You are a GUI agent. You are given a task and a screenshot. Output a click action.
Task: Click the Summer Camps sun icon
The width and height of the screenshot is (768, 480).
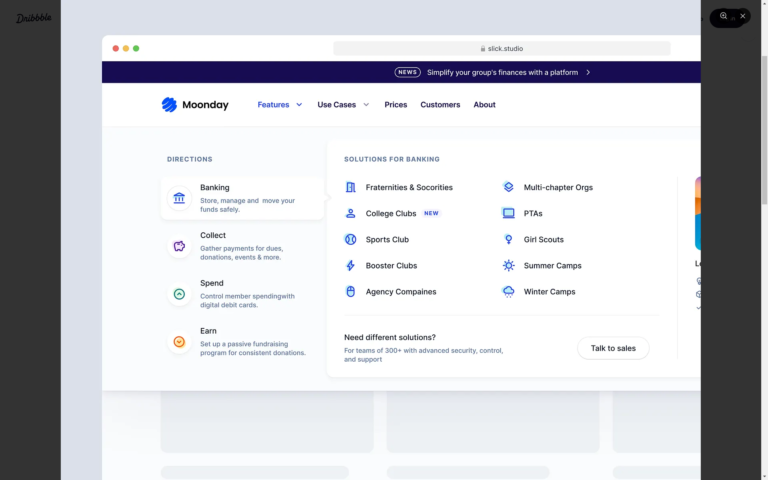[x=508, y=265]
